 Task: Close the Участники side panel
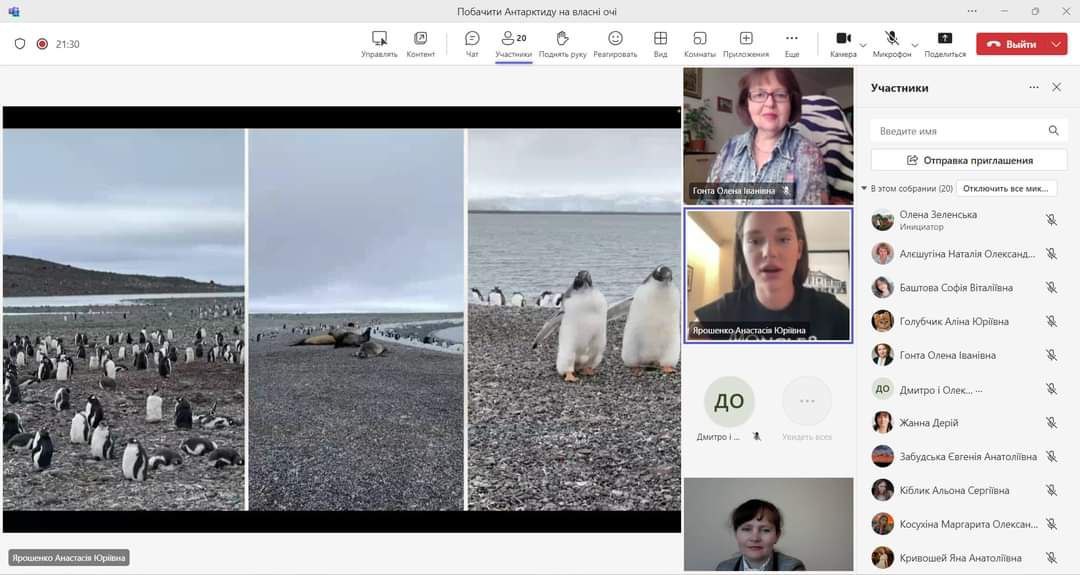coord(1056,88)
